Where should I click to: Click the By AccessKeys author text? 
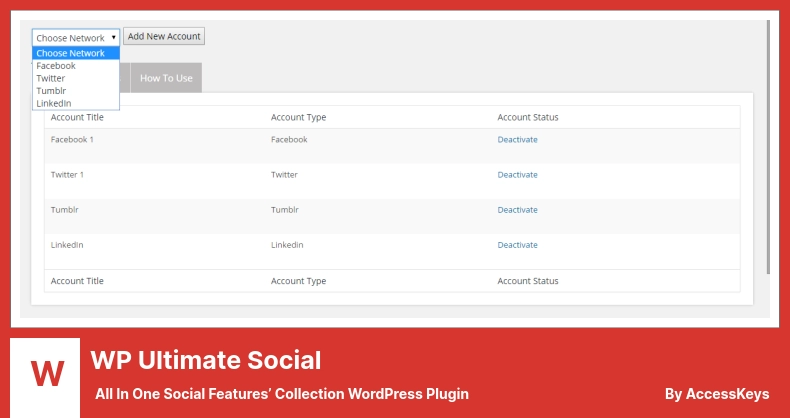(x=717, y=394)
